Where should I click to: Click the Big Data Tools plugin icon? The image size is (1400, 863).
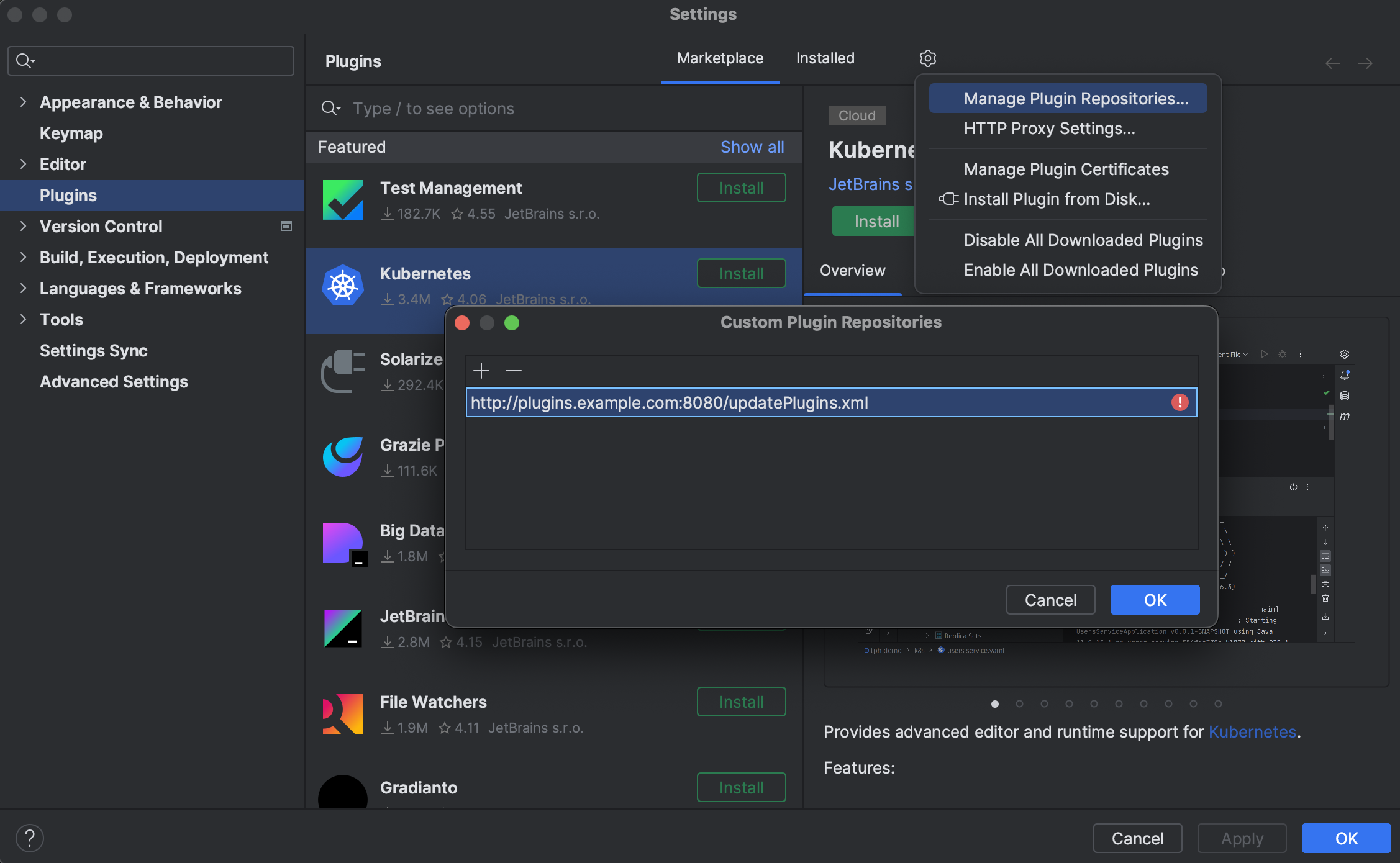342,543
